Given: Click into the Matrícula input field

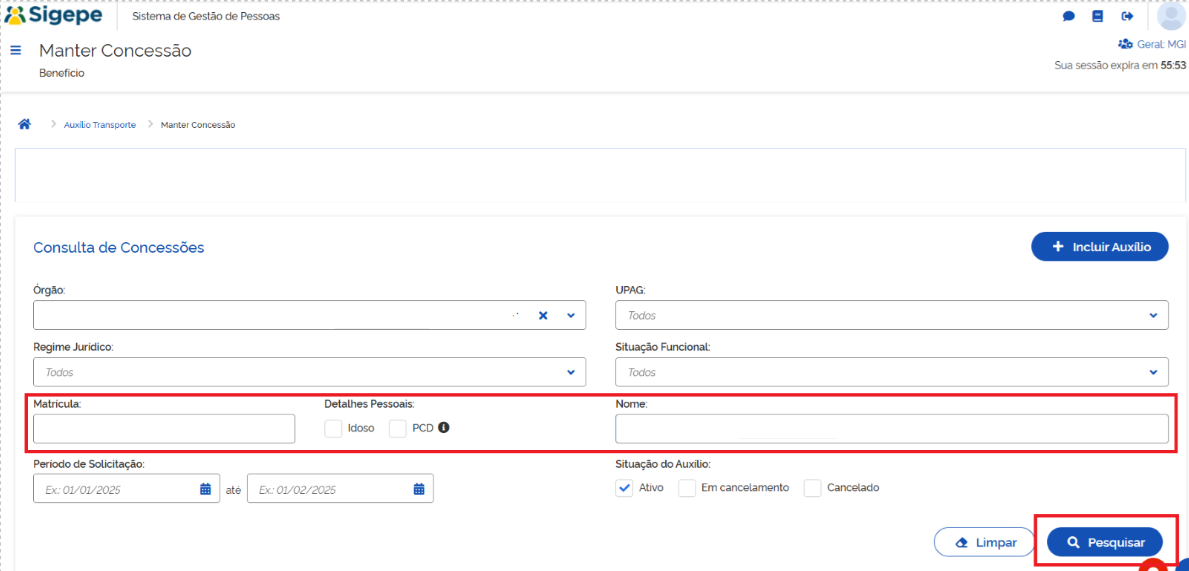Looking at the screenshot, I should point(164,428).
